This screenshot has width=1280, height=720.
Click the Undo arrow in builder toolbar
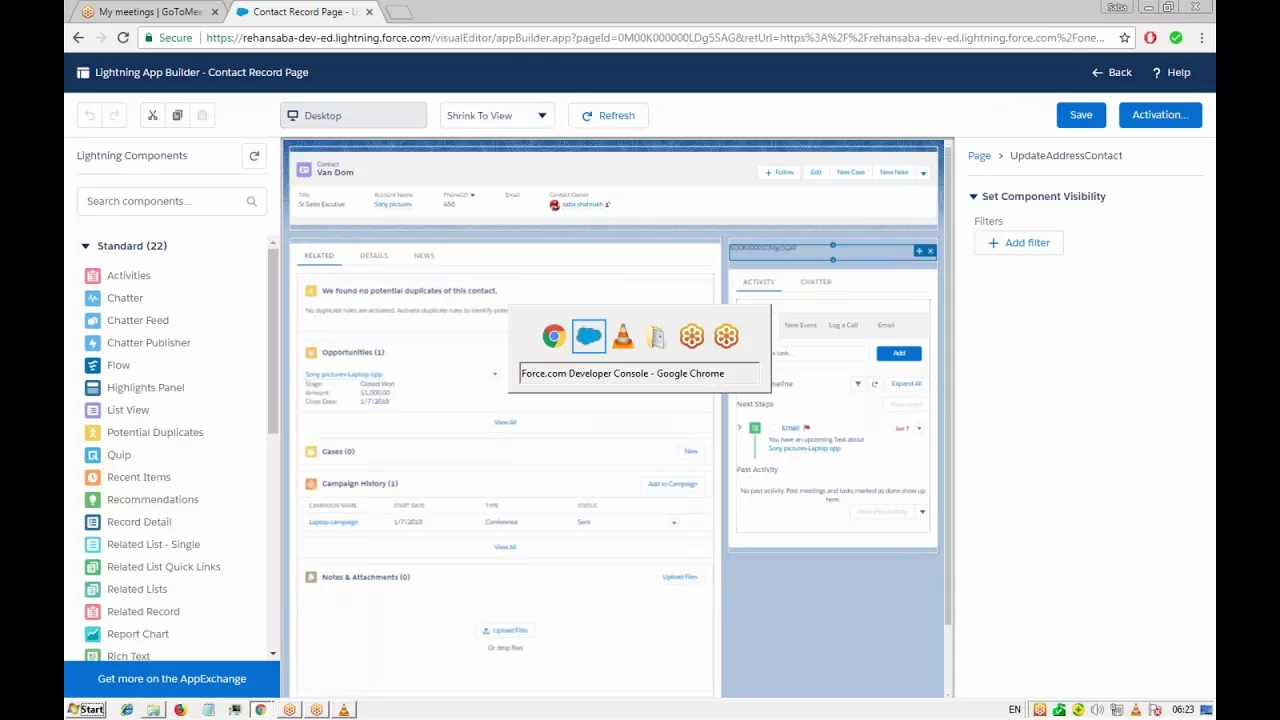[90, 116]
